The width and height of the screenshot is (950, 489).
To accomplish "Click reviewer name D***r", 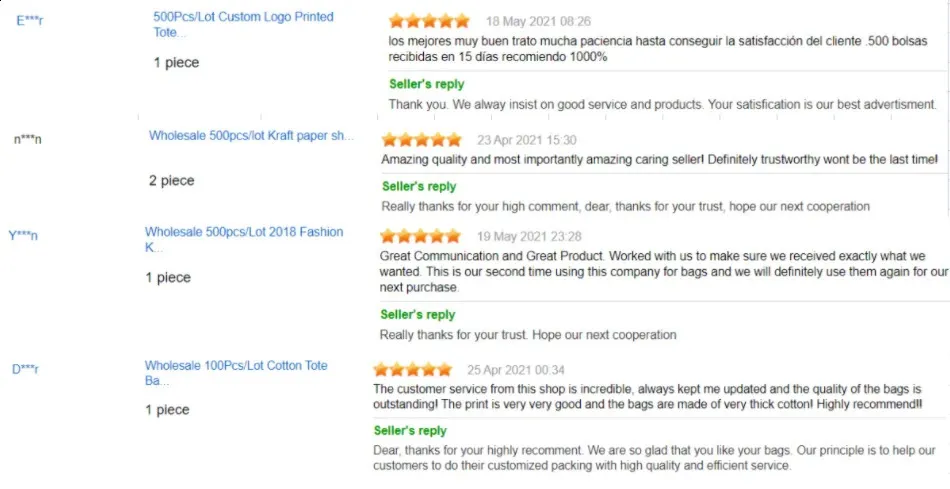I will 25,369.
